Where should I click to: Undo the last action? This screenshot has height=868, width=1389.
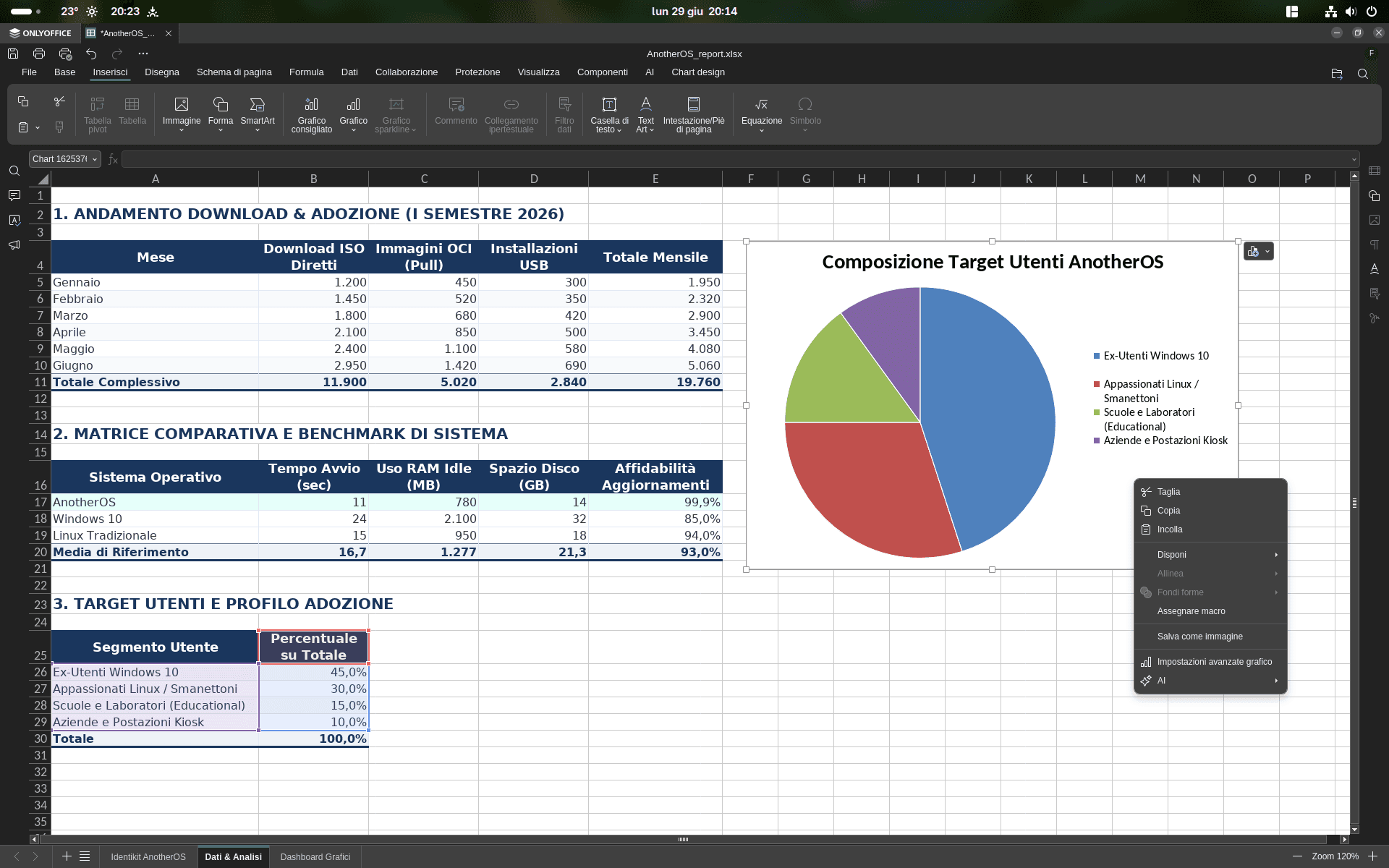click(91, 54)
